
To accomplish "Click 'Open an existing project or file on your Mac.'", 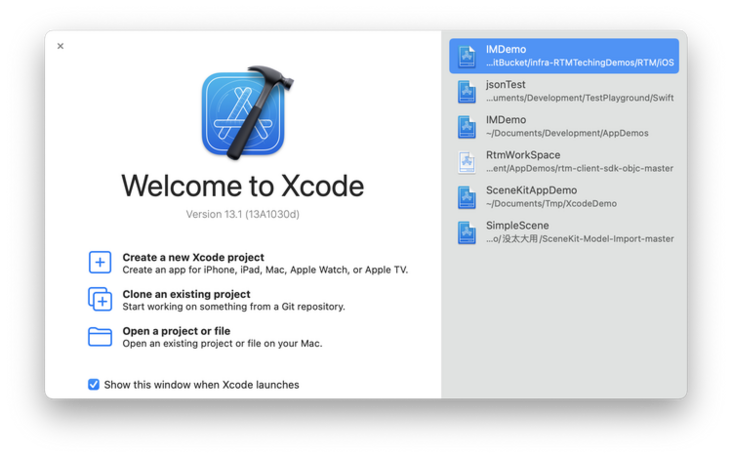I will (x=222, y=344).
